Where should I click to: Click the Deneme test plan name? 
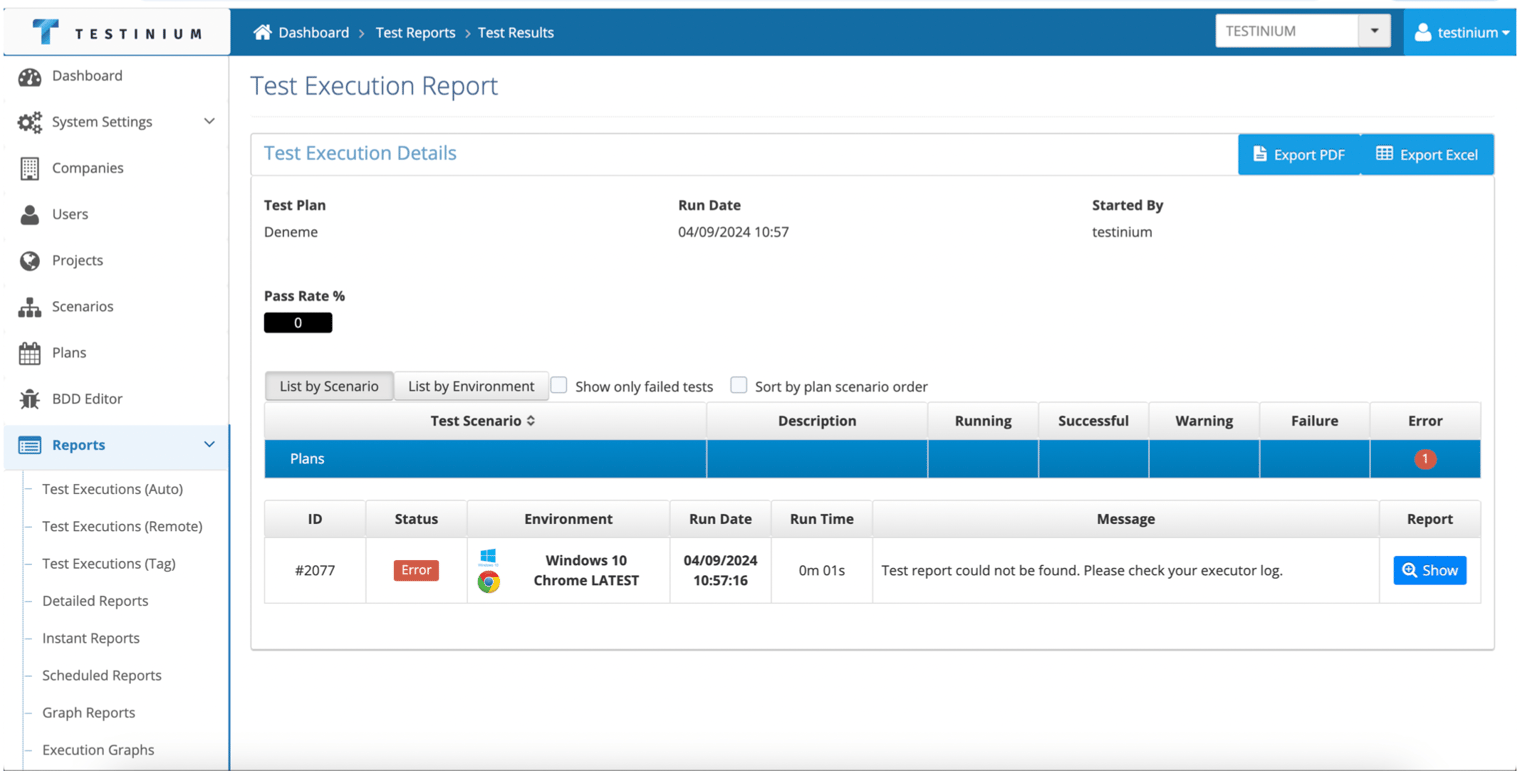[291, 232]
